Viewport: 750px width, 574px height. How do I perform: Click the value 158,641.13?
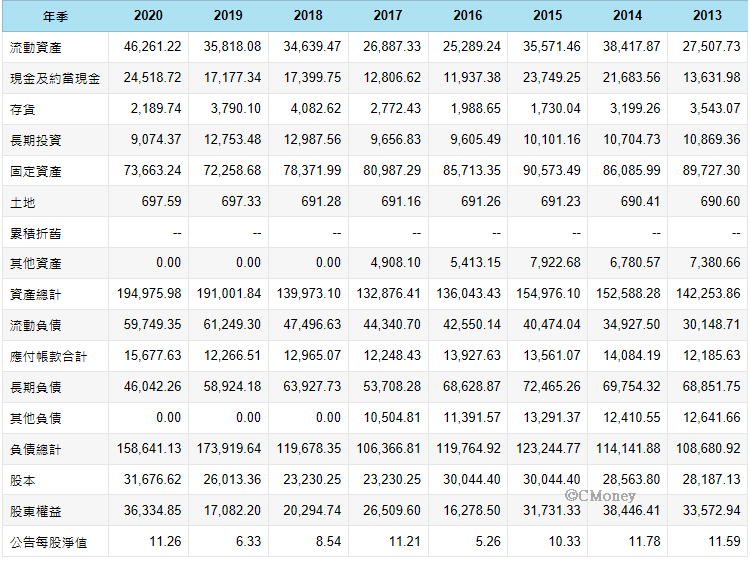[149, 449]
